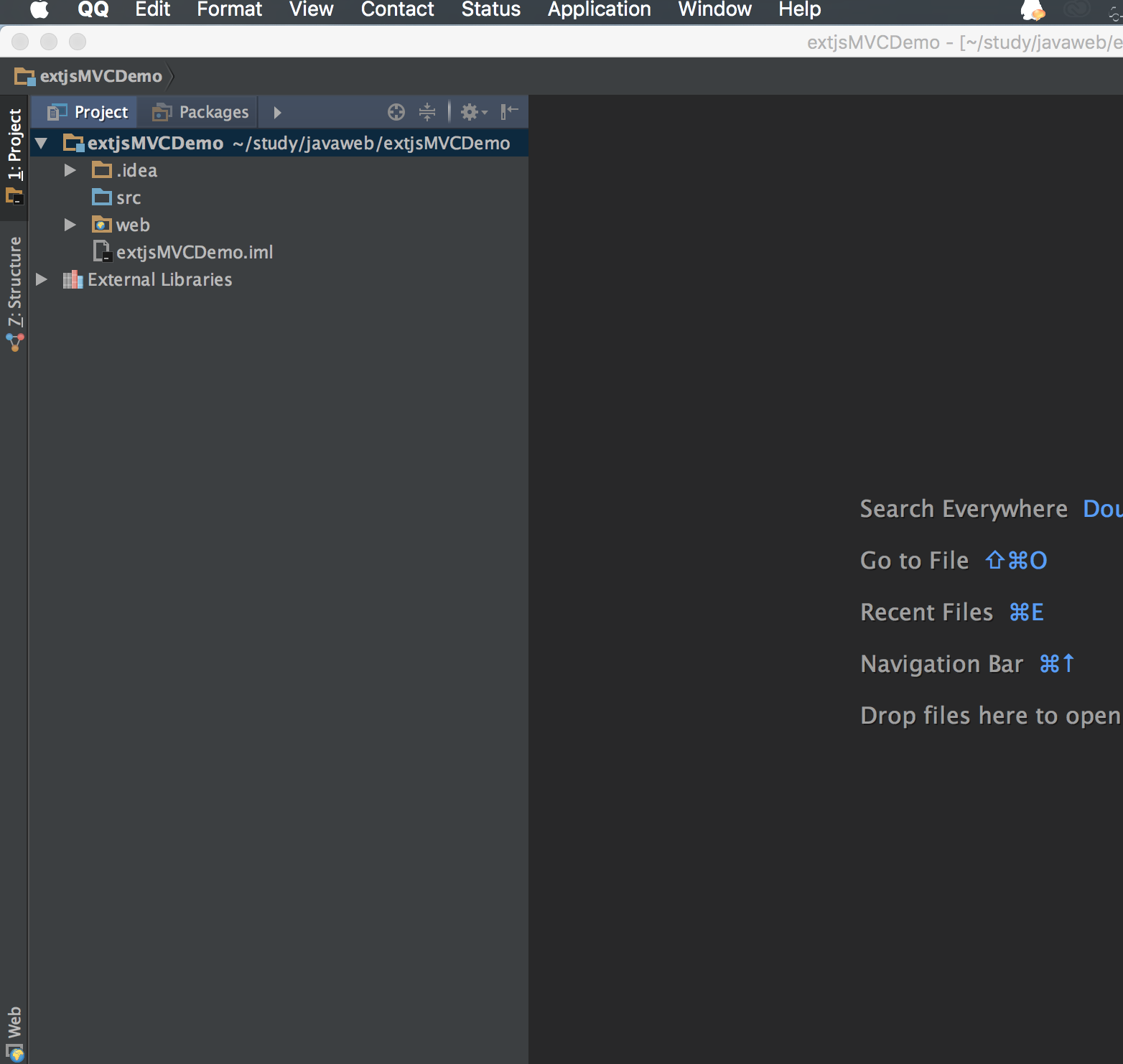The image size is (1123, 1064).
Task: Collapse the extjsMVCDemo root node
Action: (42, 144)
